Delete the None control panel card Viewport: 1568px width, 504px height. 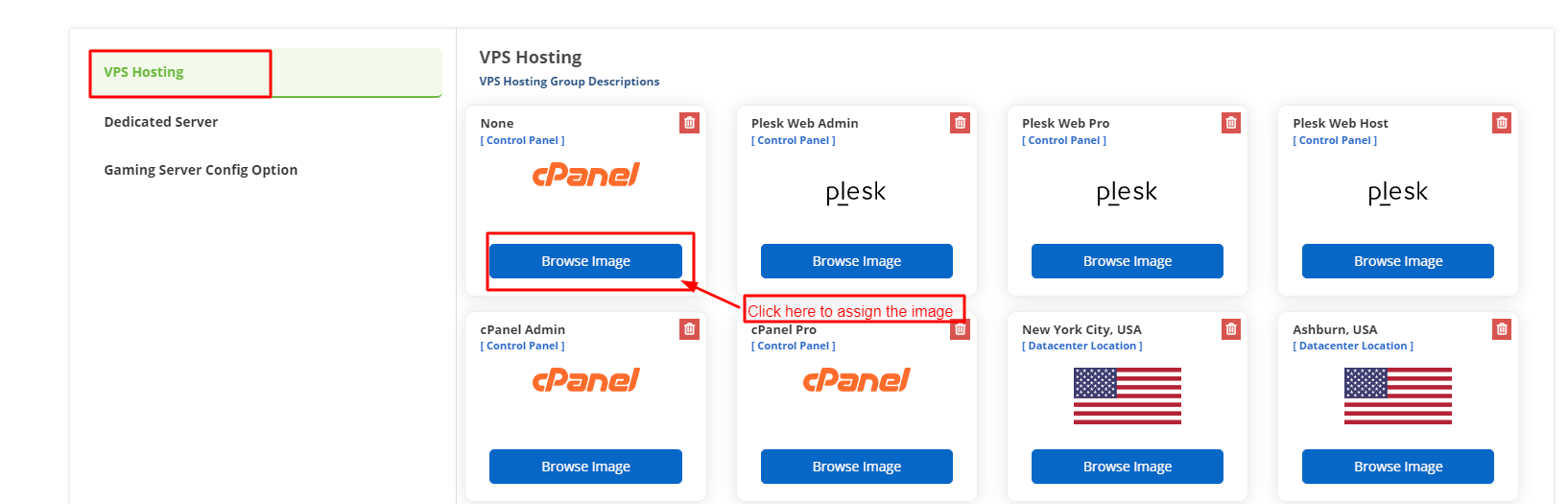click(x=689, y=123)
